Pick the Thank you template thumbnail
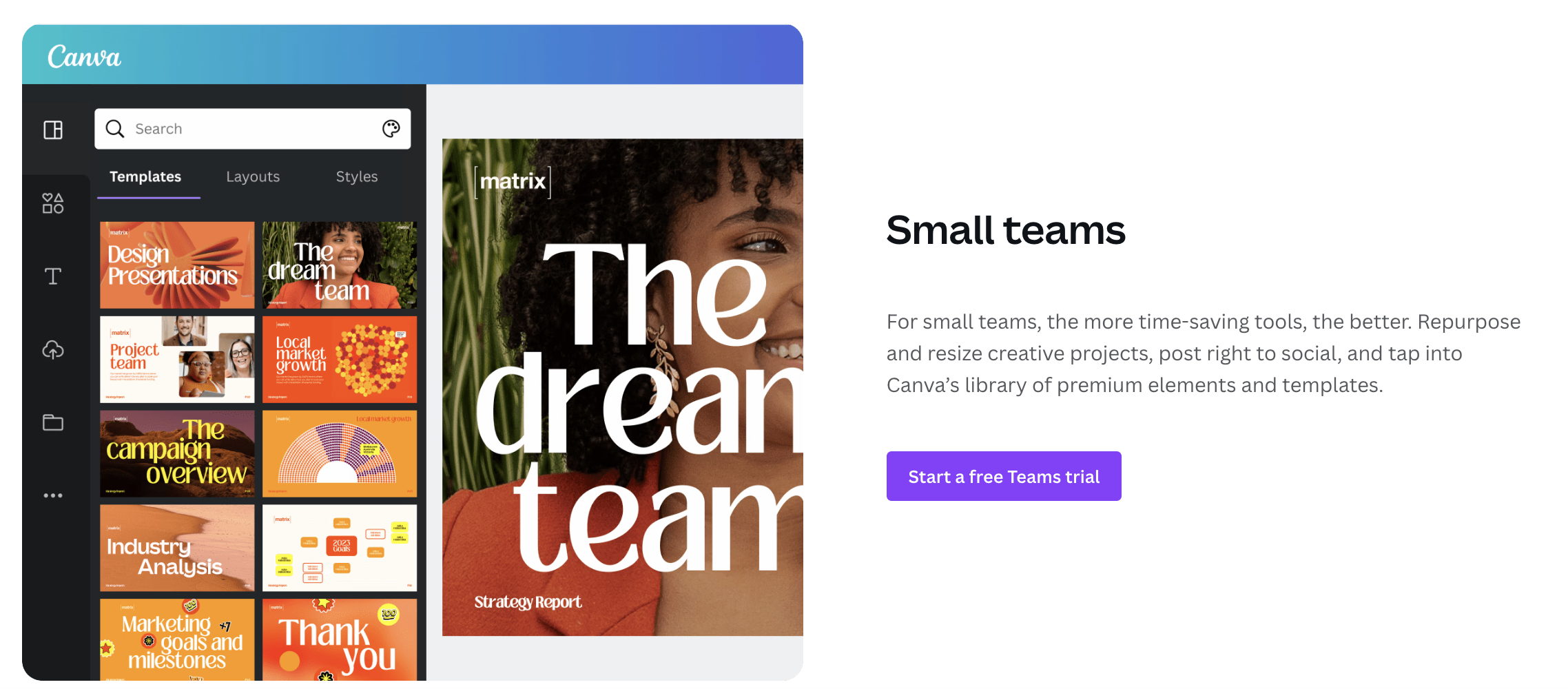This screenshot has height=689, width=1568. pos(340,639)
